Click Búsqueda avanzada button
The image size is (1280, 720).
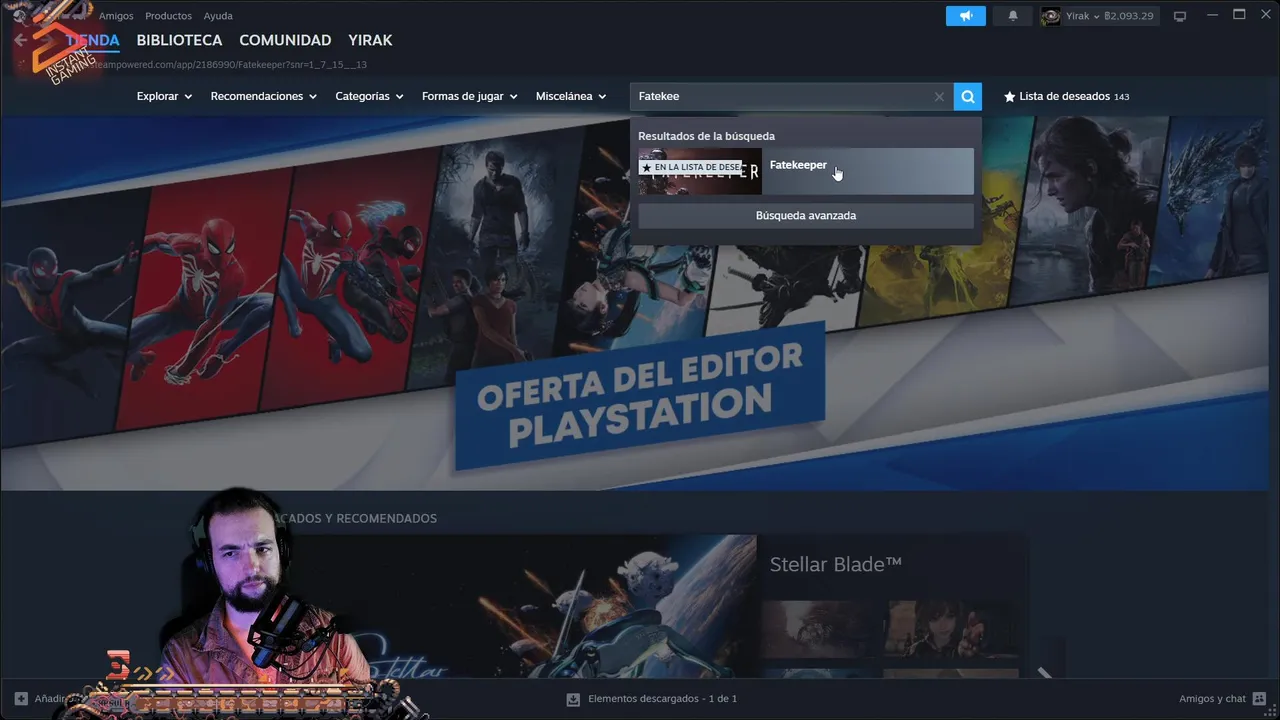coord(806,215)
